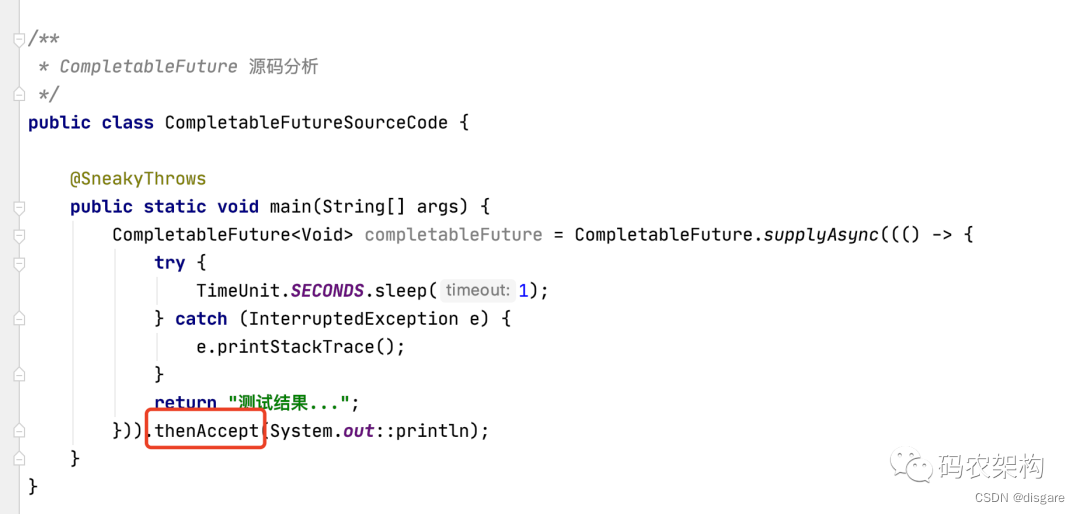1080x514 pixels.
Task: Click the grayed completableFuture variable name
Action: [453, 235]
